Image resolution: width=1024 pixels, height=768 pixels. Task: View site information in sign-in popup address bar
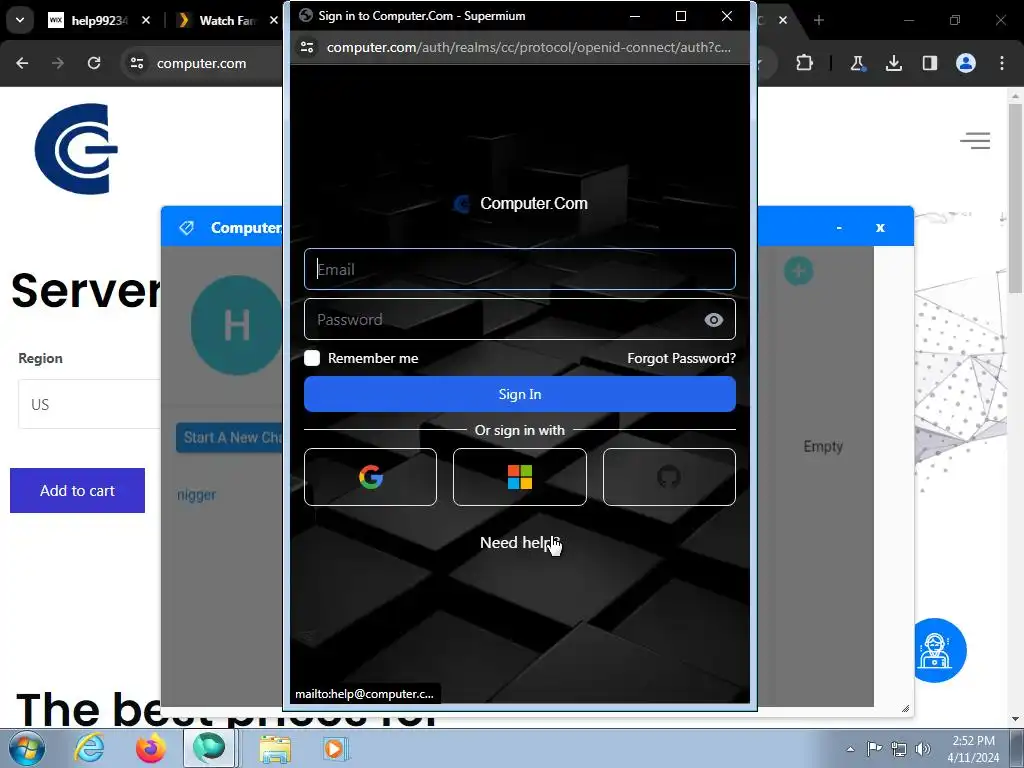[307, 47]
